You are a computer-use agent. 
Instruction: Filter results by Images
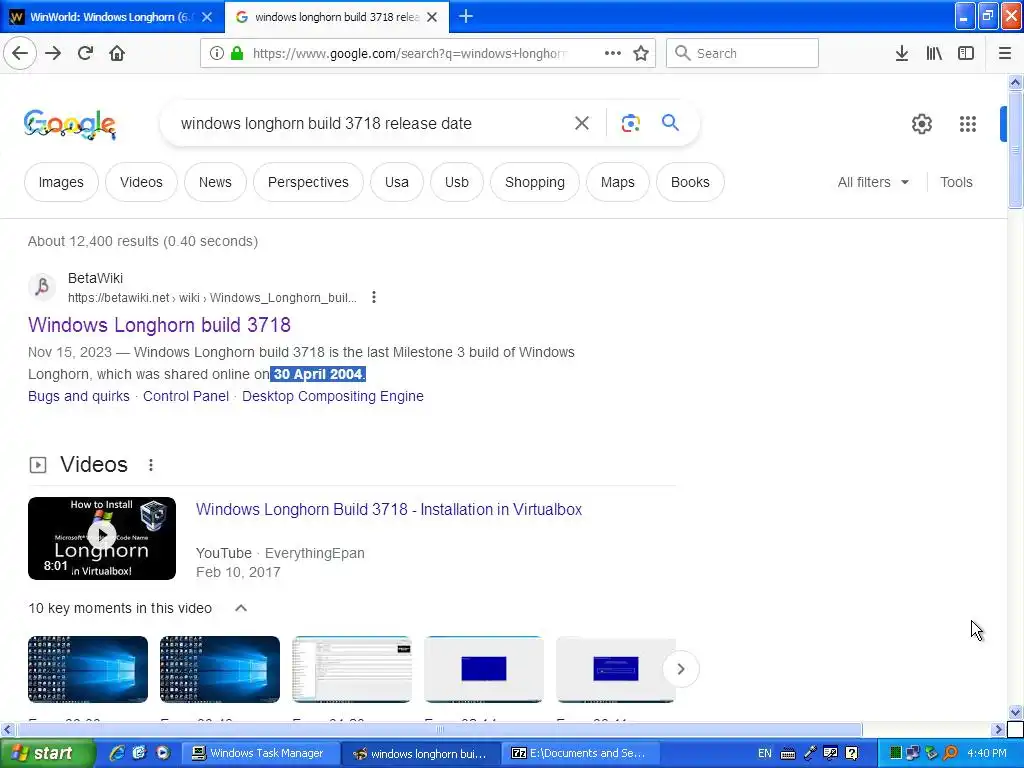(61, 182)
